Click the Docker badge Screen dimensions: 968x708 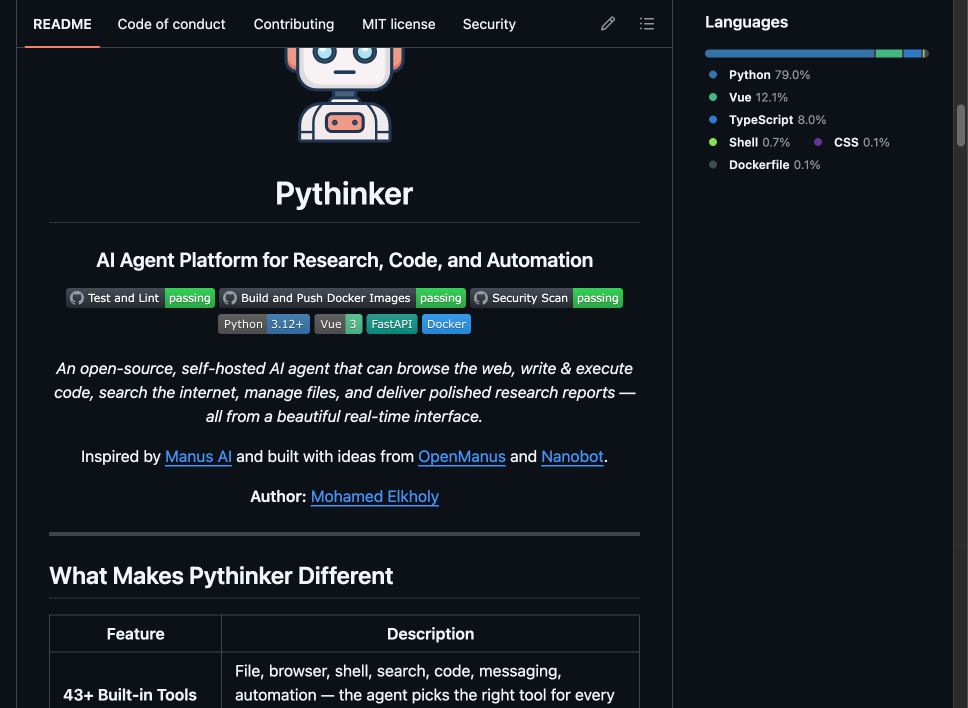click(x=446, y=323)
